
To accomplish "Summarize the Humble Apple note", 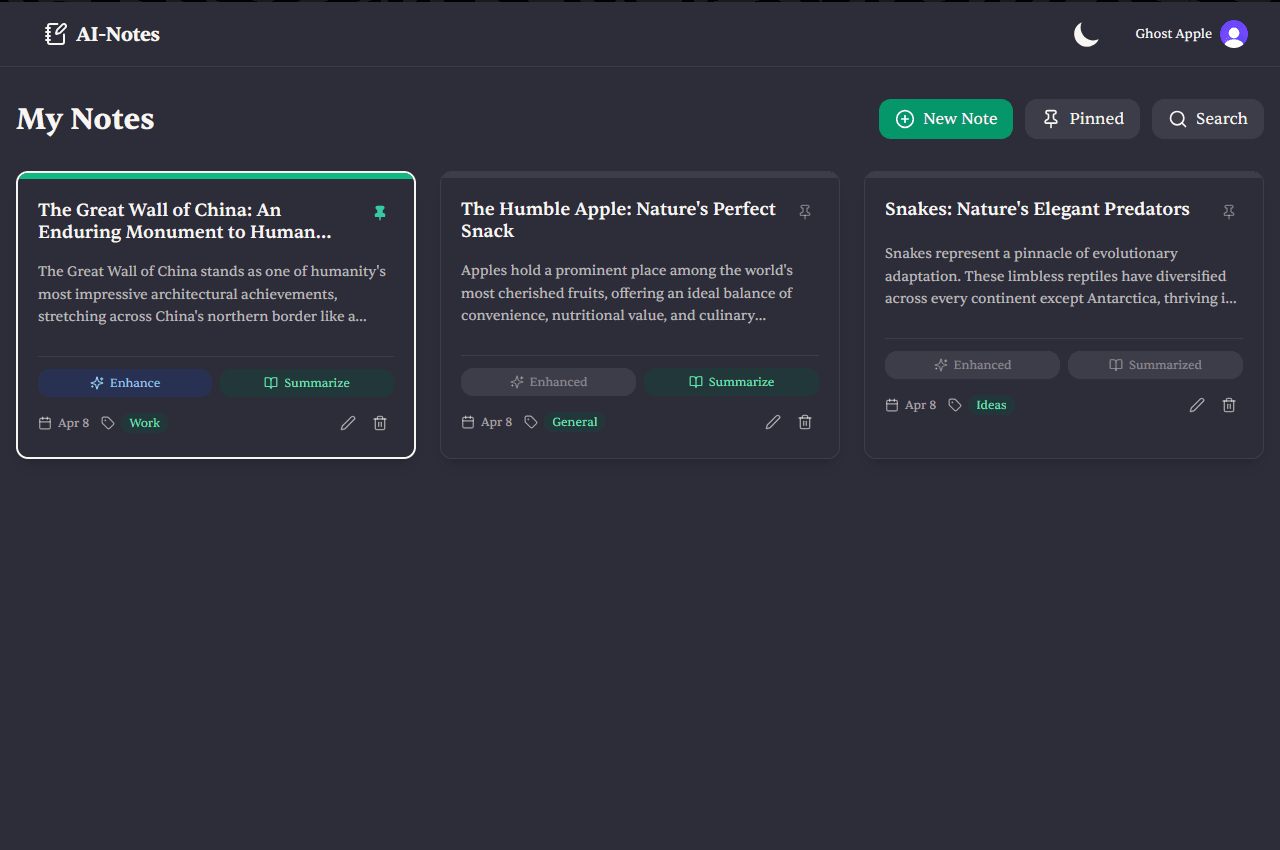I will pos(731,382).
